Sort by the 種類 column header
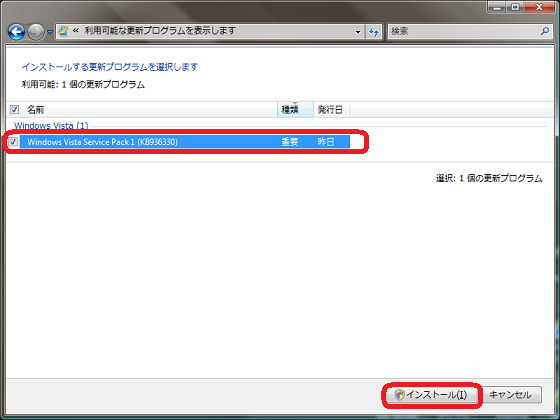 [x=295, y=110]
